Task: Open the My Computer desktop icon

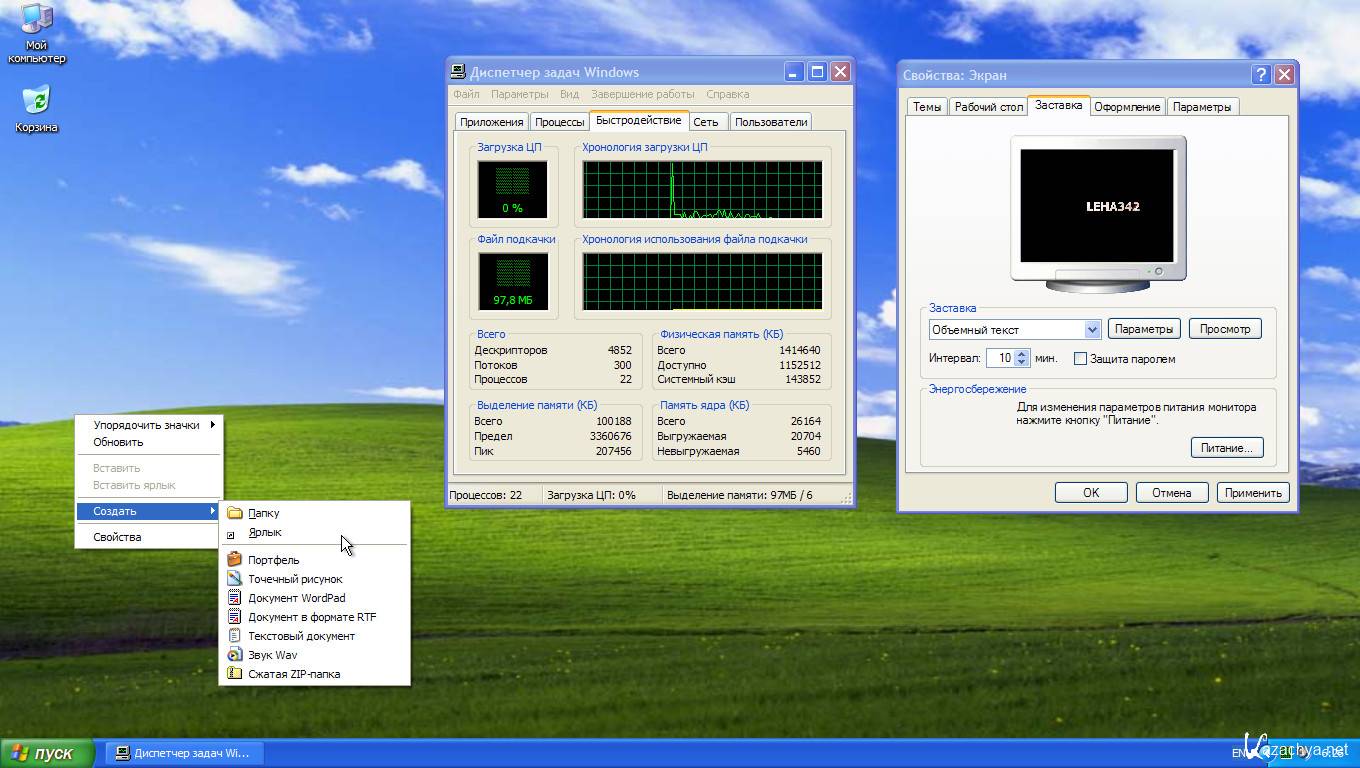Action: pos(36,22)
